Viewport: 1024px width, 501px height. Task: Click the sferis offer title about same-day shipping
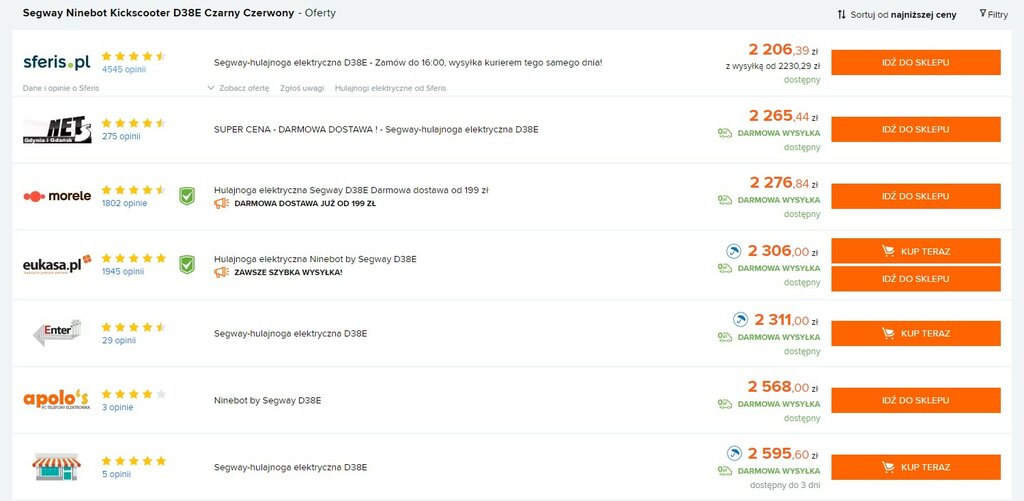[408, 63]
